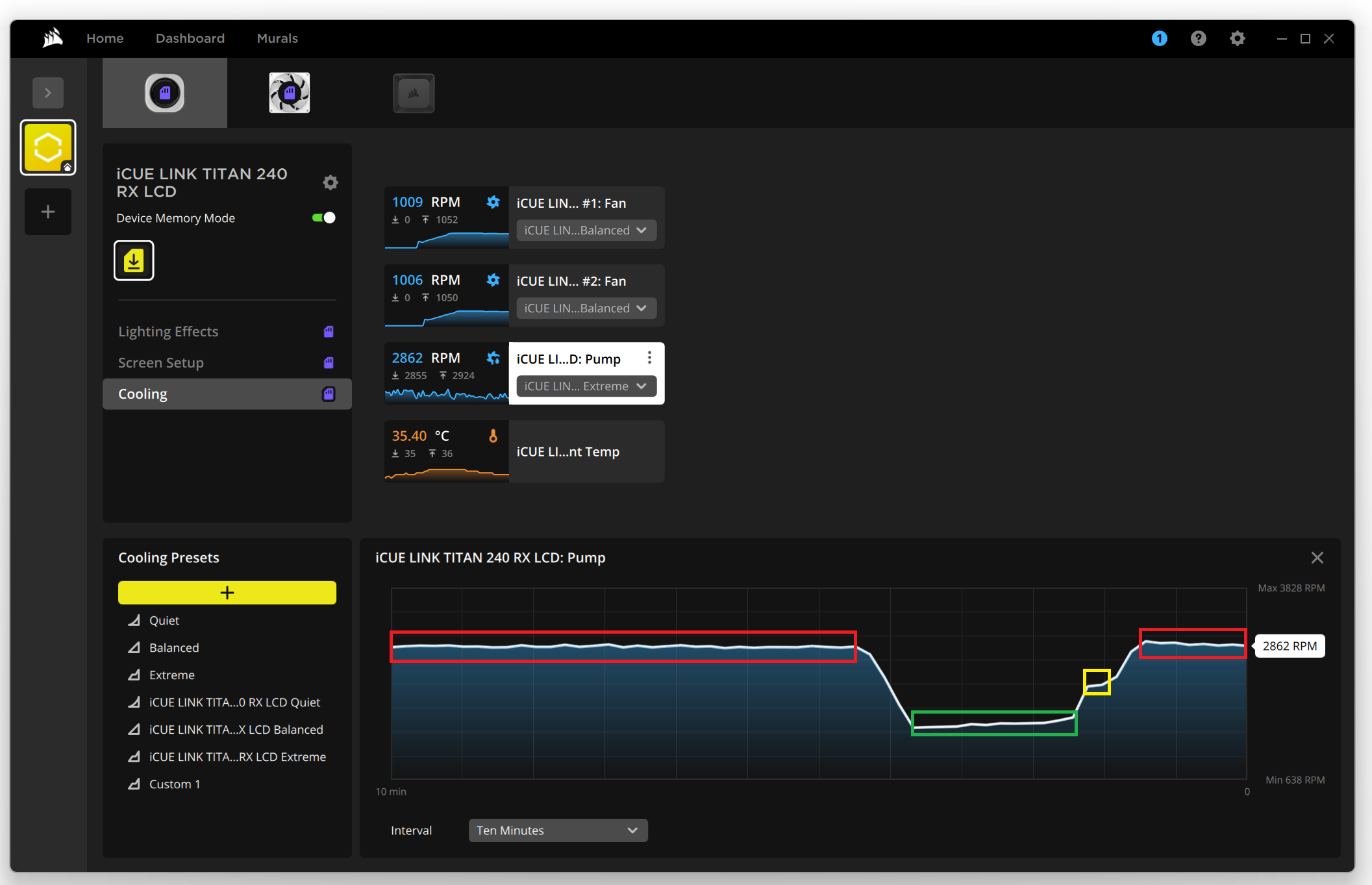Click the 1009 RPM reading

coord(426,202)
